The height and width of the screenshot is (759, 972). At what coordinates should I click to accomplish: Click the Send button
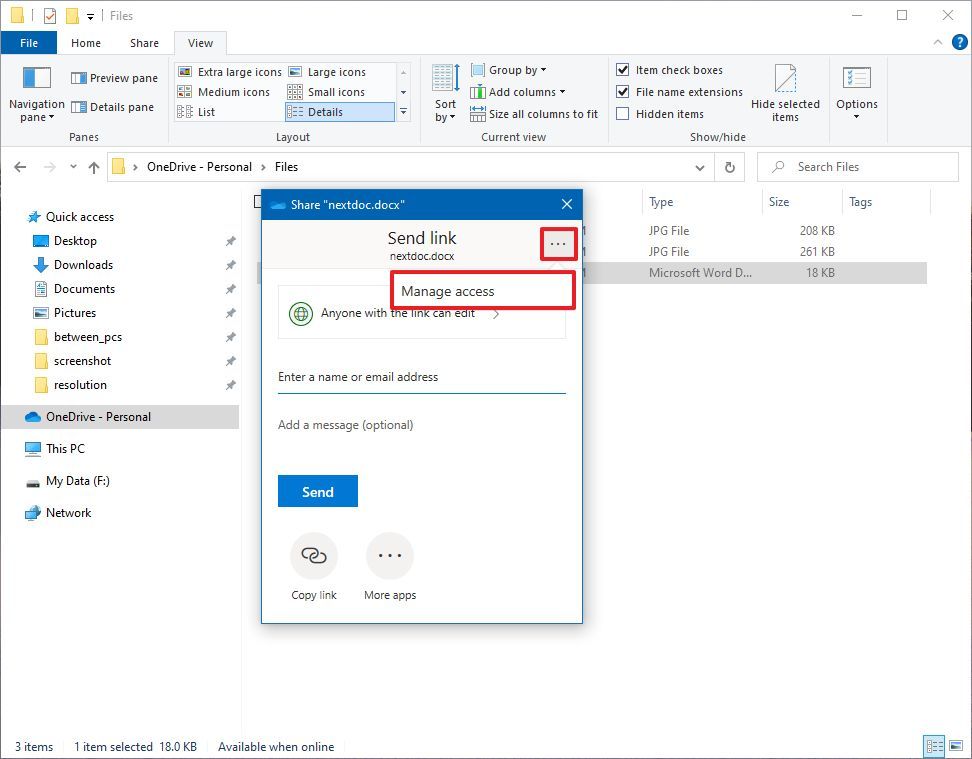point(317,491)
